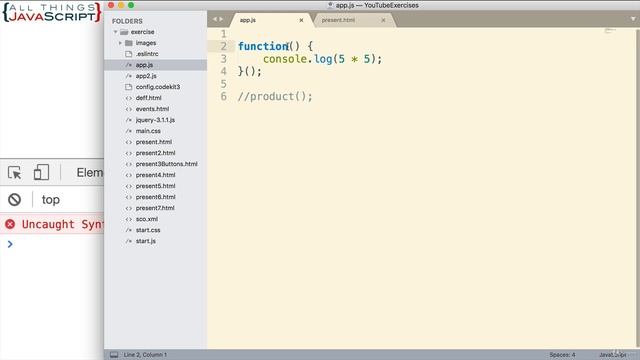Open events.html in the sidebar

click(152, 109)
